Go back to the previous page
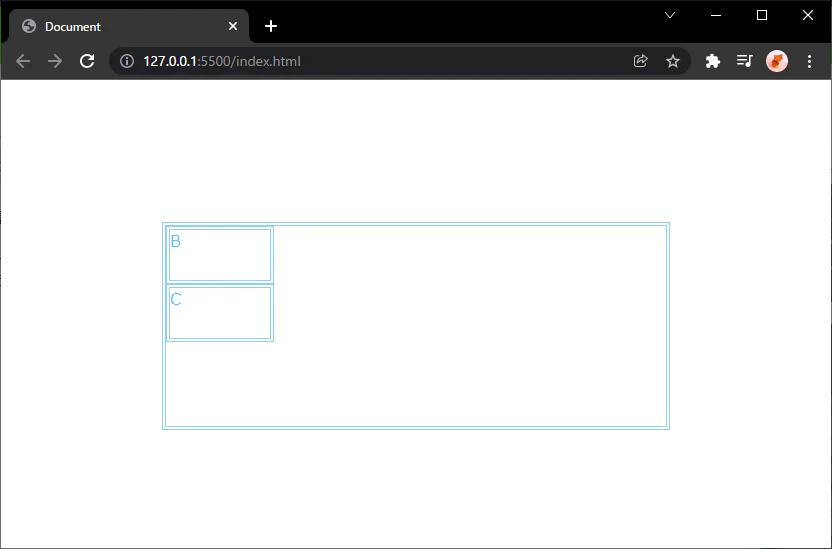The height and width of the screenshot is (549, 832). coord(23,61)
